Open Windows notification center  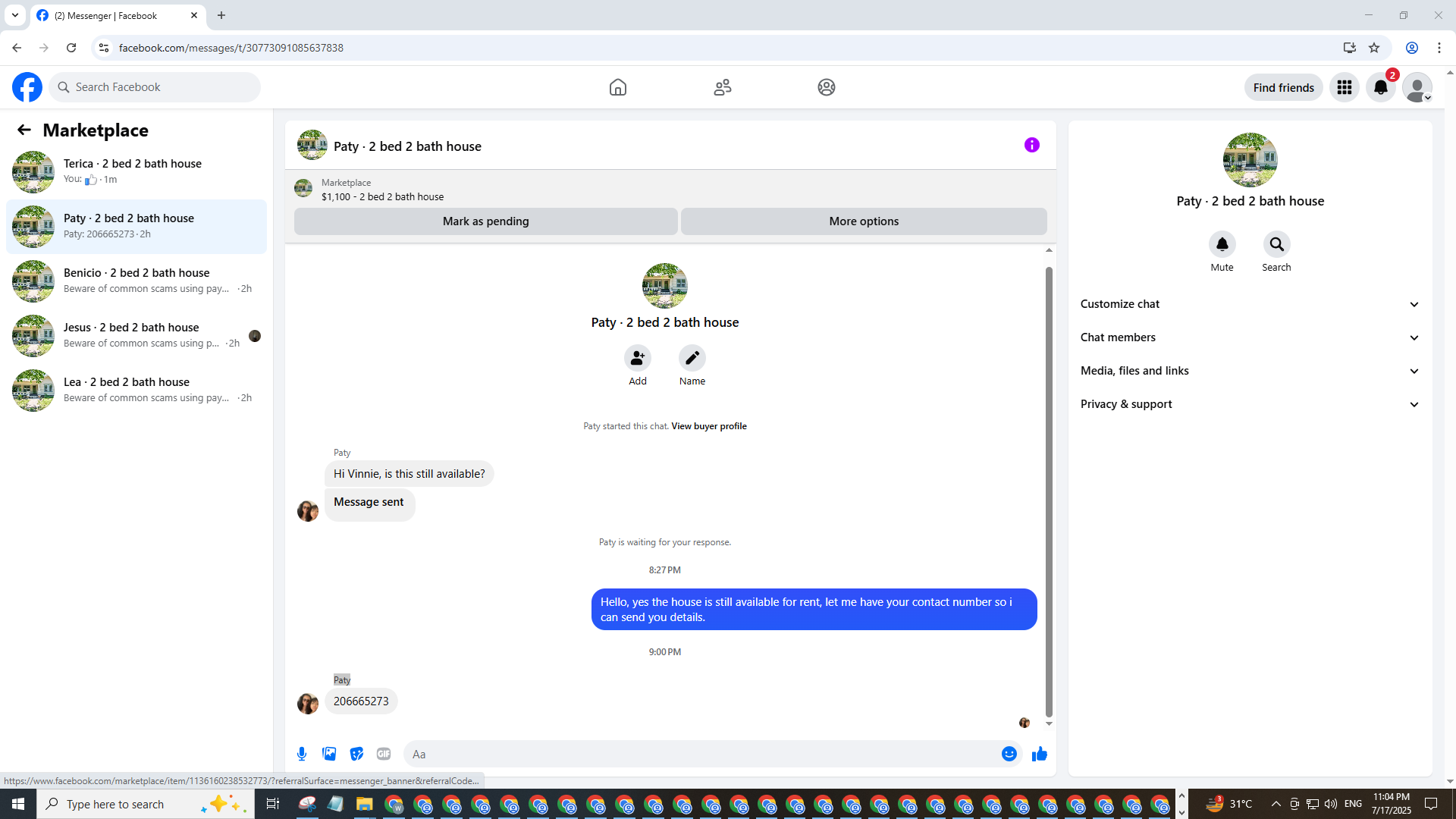(1431, 804)
